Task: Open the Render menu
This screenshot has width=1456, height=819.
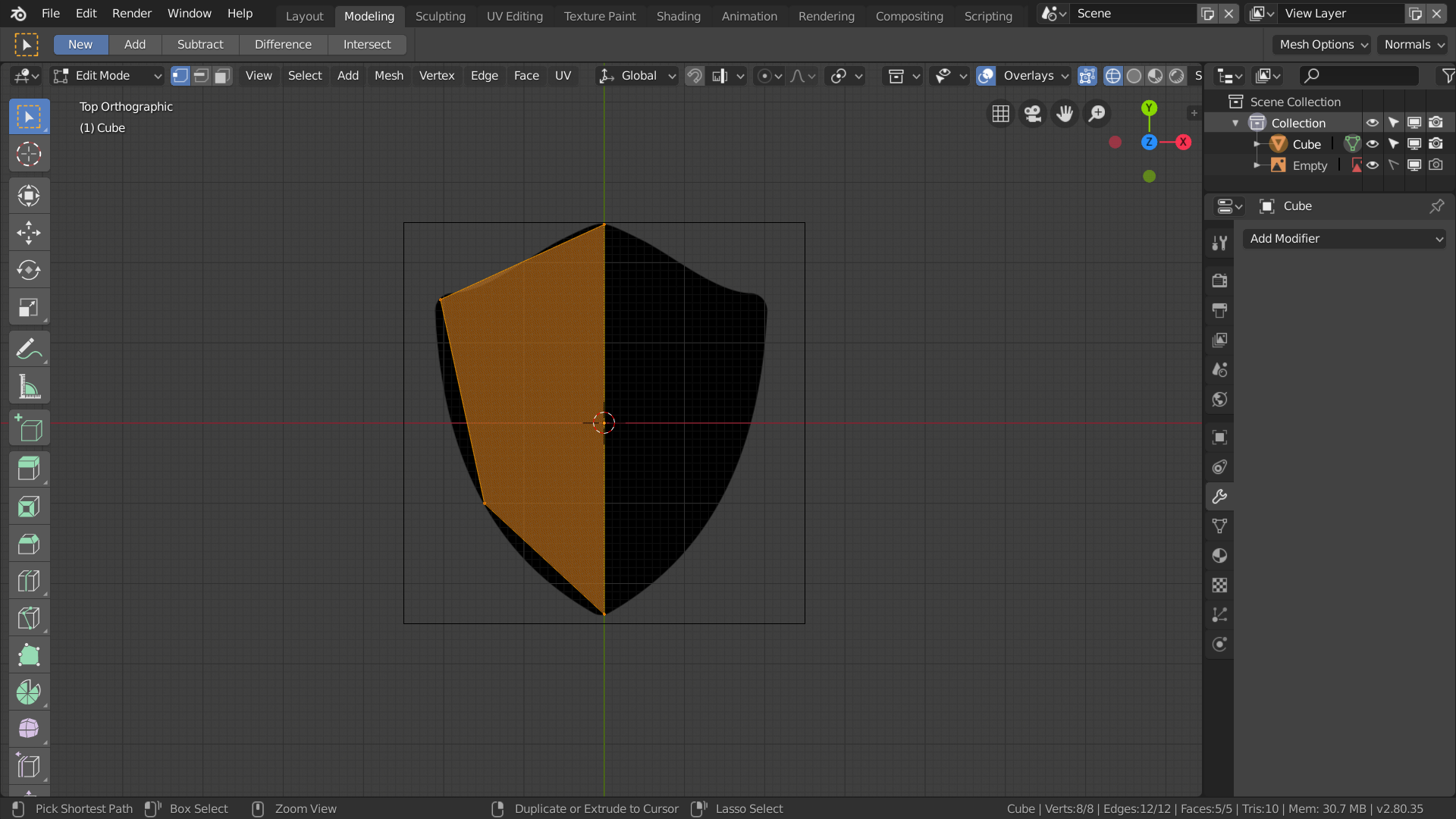Action: pyautogui.click(x=132, y=14)
